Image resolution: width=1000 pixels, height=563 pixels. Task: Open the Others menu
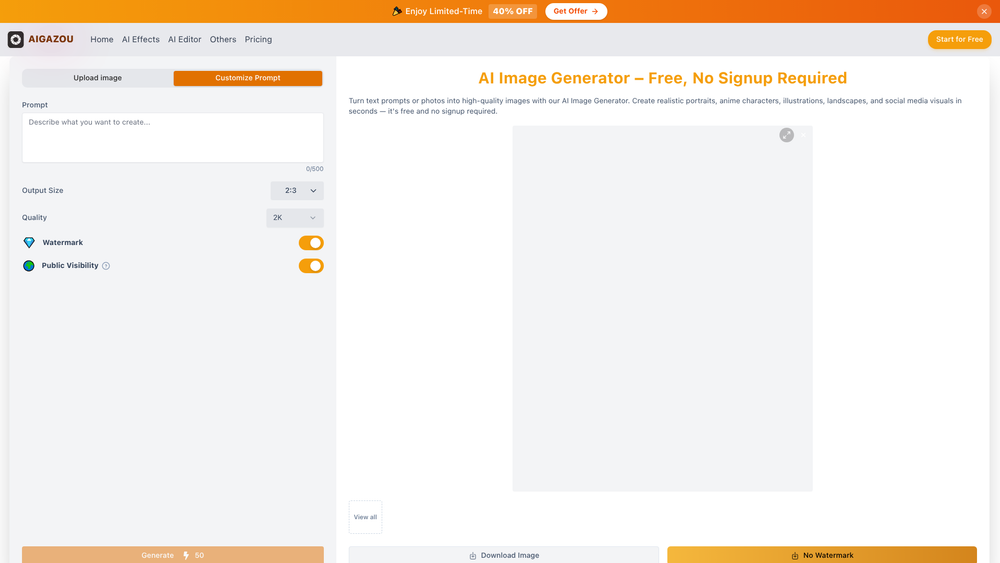pyautogui.click(x=223, y=40)
